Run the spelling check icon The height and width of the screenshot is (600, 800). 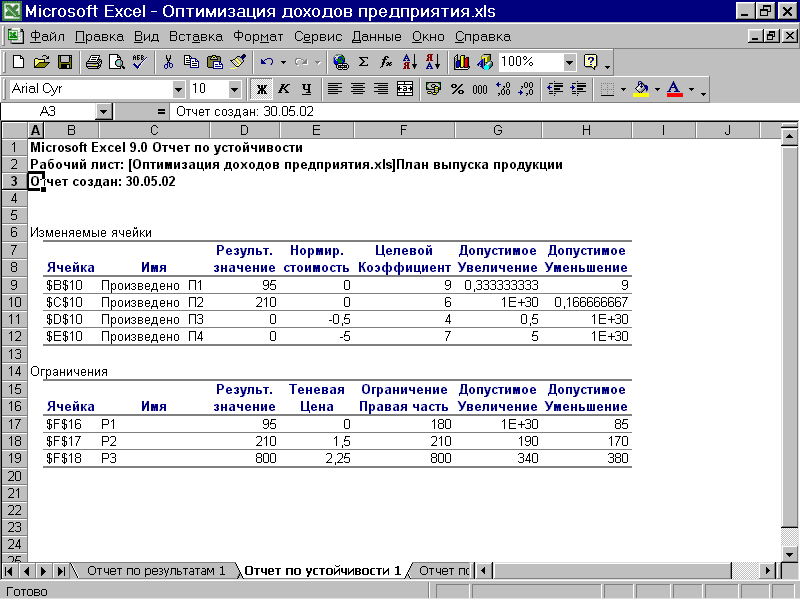[x=139, y=62]
